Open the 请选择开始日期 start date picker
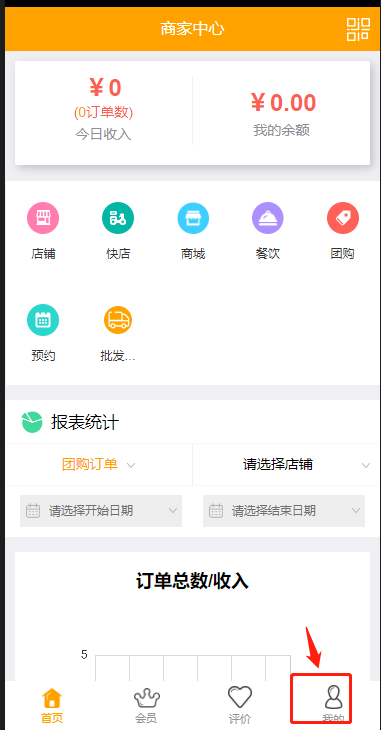Screen dimensions: 381x730 101,511
